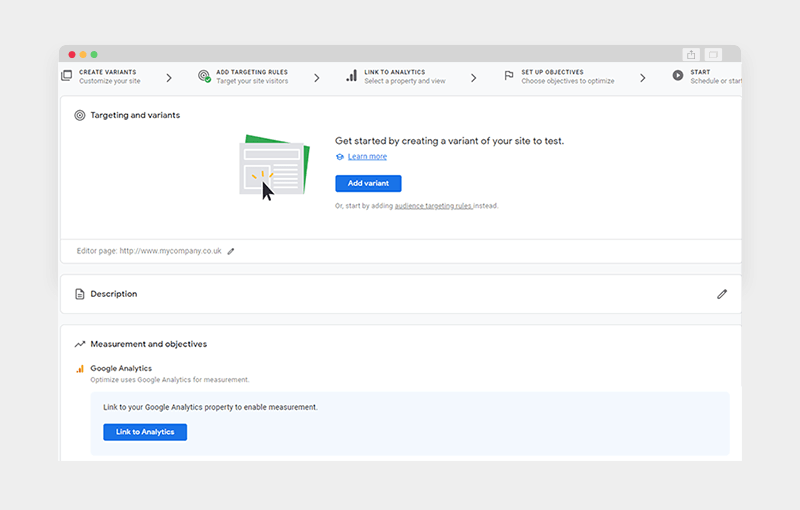Click the yellow minimize window button
The width and height of the screenshot is (800, 510).
pyautogui.click(x=83, y=55)
